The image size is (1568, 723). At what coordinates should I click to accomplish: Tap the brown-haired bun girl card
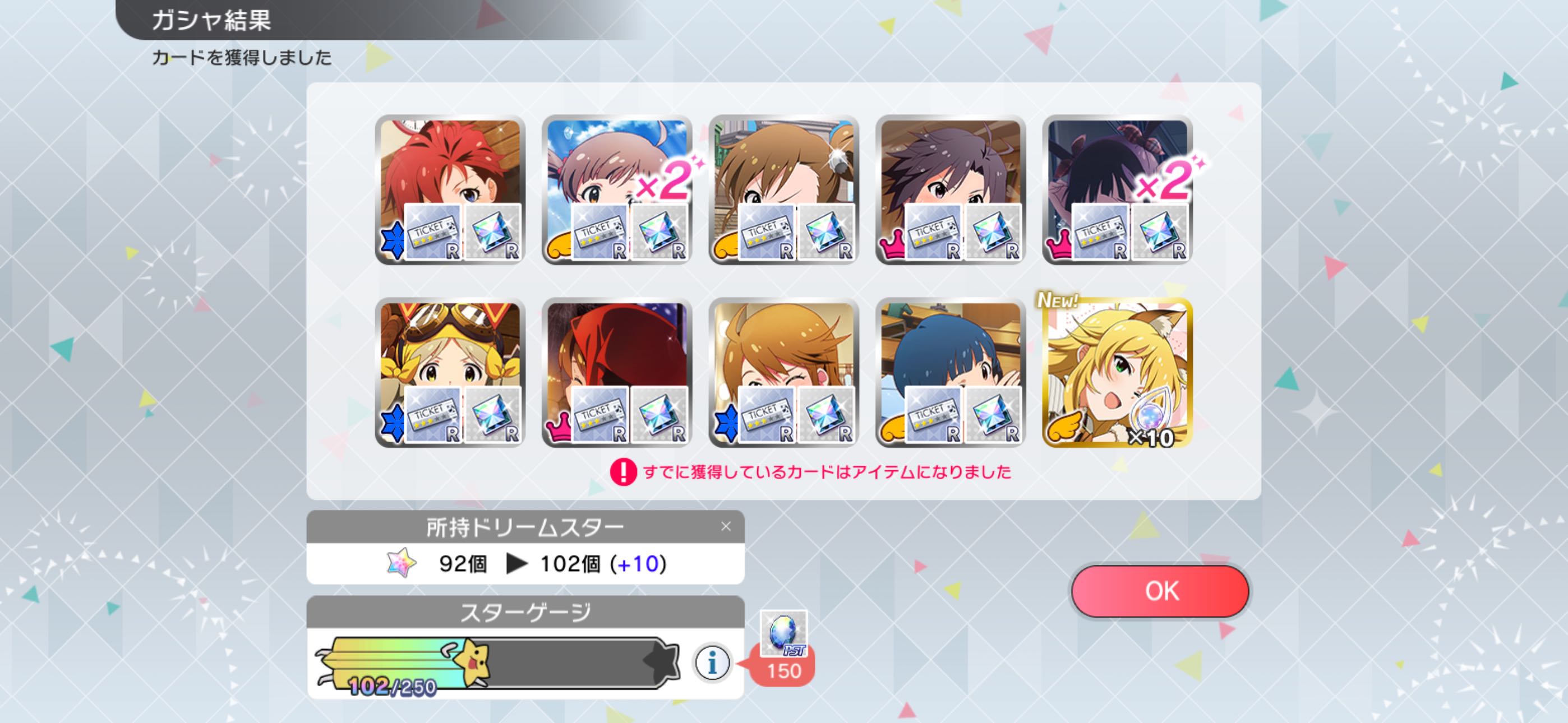(x=783, y=189)
